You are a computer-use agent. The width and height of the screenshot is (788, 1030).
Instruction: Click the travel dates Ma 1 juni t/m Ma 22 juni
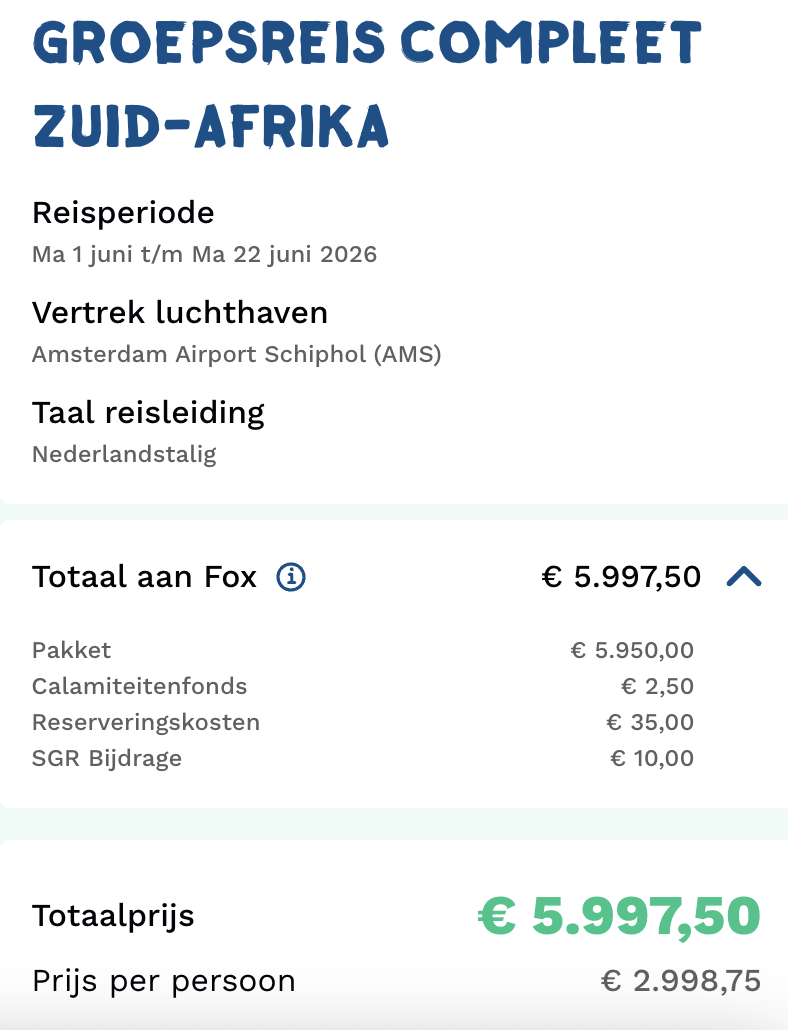205,254
